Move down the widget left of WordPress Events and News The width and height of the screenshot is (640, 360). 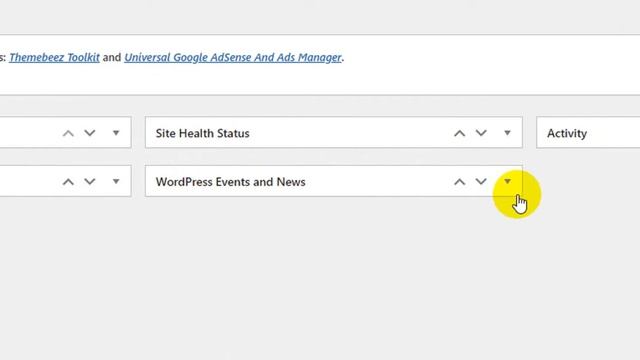90,182
